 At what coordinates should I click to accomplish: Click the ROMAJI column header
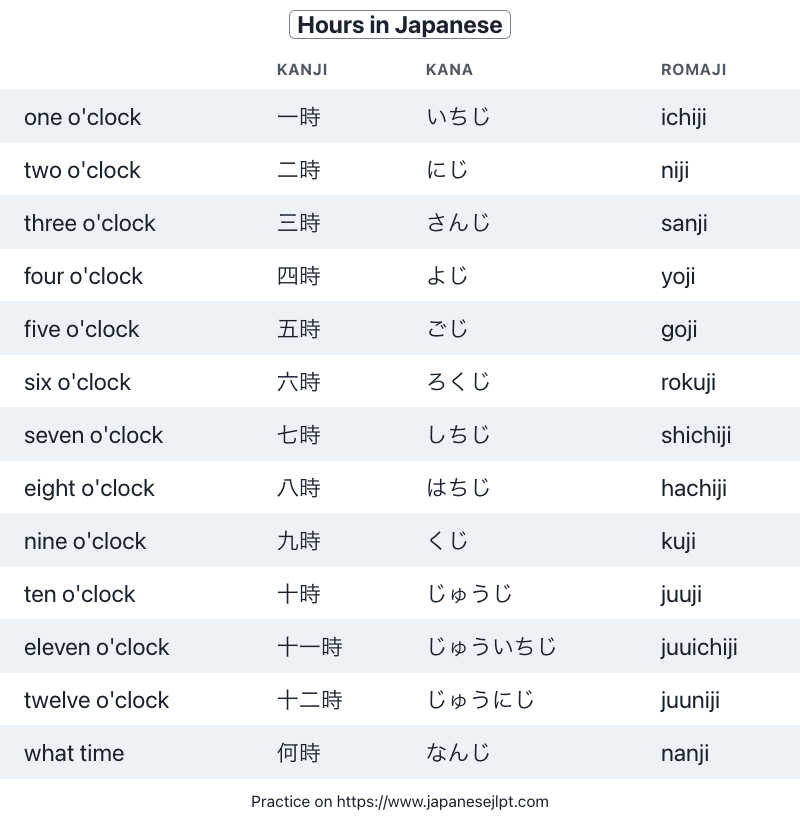693,70
